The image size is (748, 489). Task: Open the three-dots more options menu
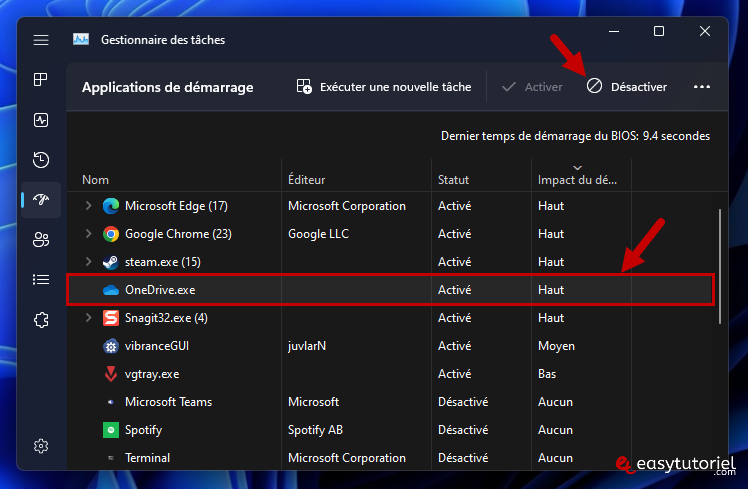click(702, 87)
